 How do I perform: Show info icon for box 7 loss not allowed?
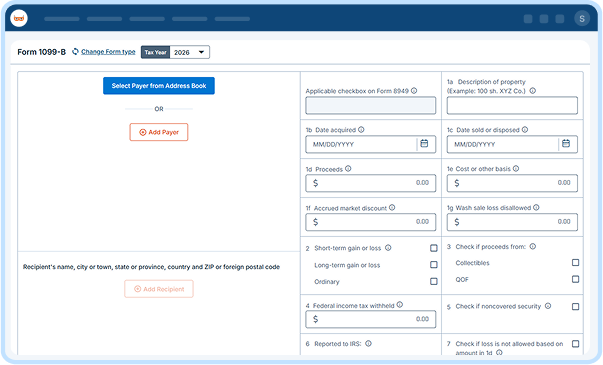(499, 352)
